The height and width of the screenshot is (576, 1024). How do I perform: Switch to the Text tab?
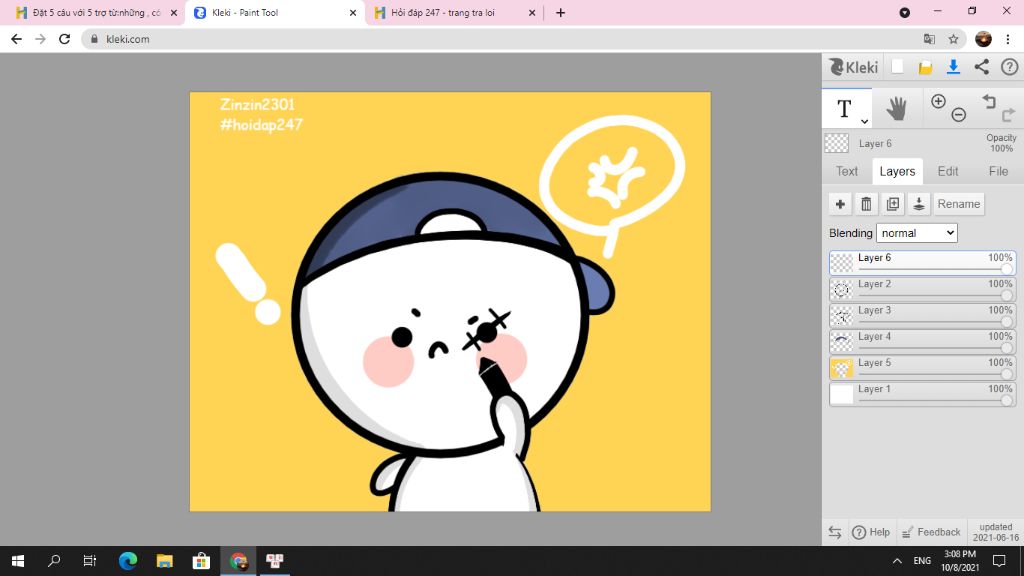tap(846, 171)
